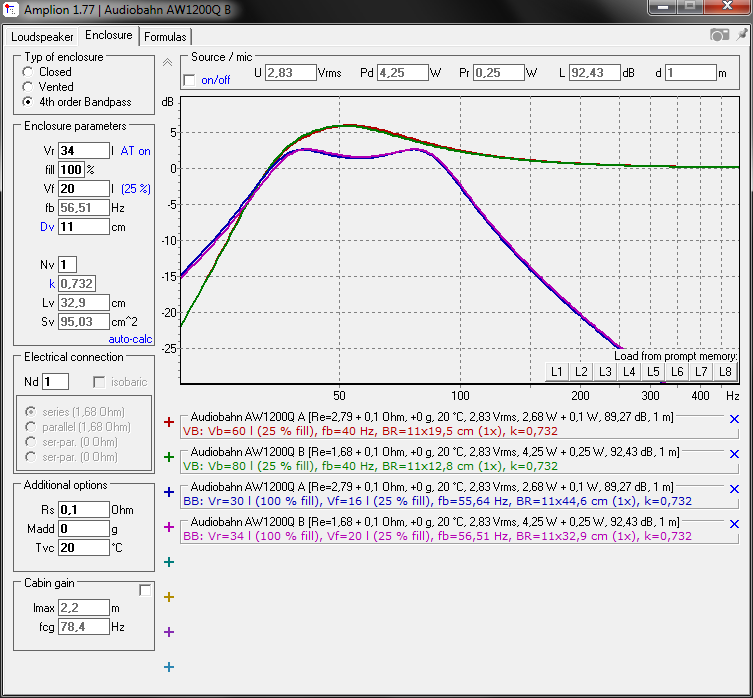The image size is (753, 698).
Task: Load prompt memory L7
Action: (701, 372)
